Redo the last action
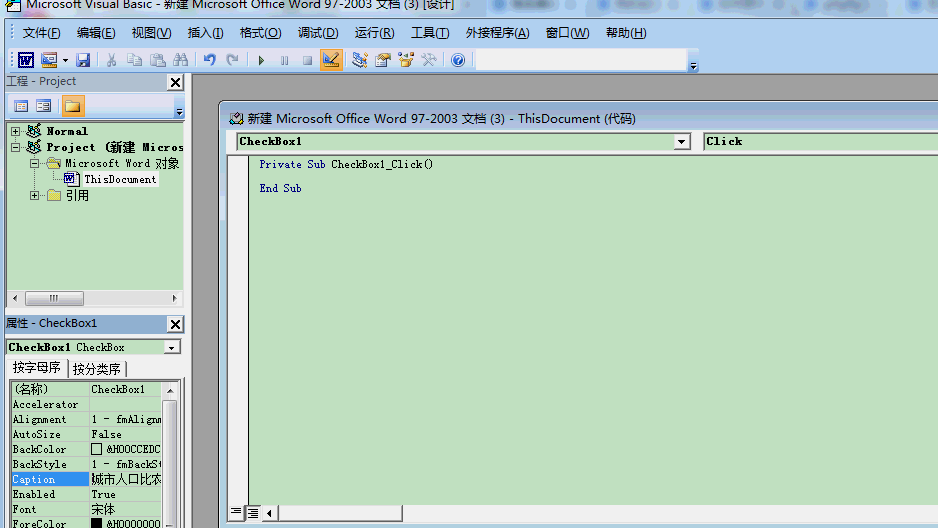The image size is (938, 528). (232, 60)
